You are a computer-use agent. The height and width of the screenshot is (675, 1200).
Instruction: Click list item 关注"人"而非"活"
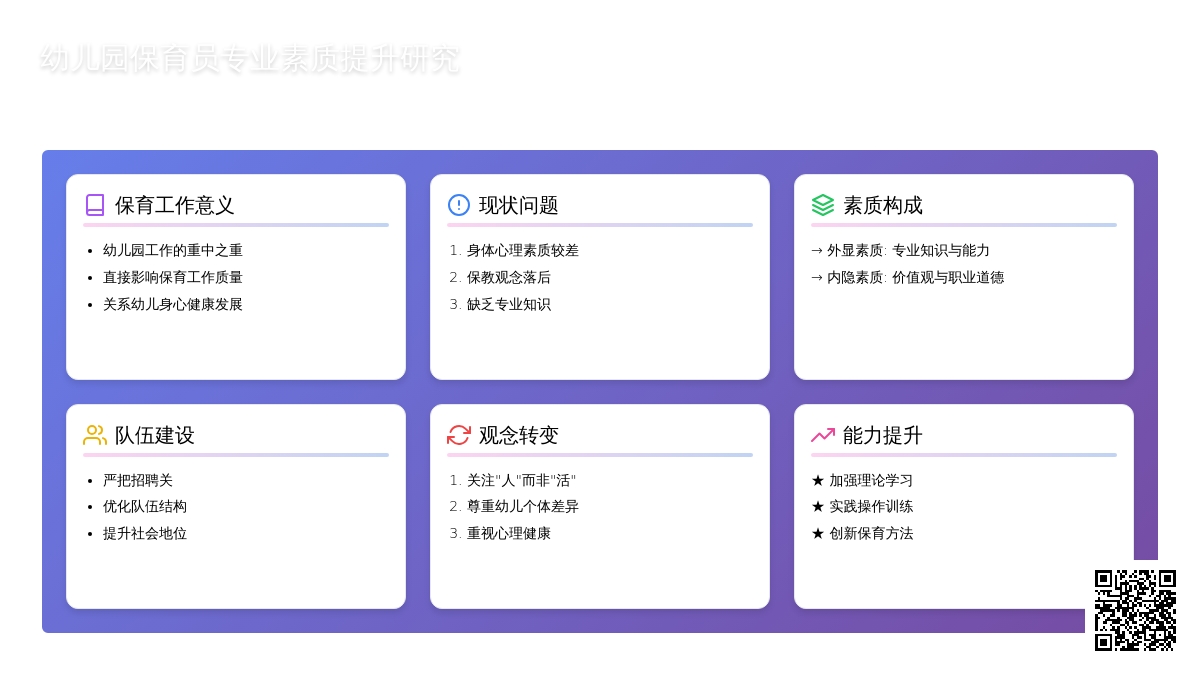coord(522,480)
